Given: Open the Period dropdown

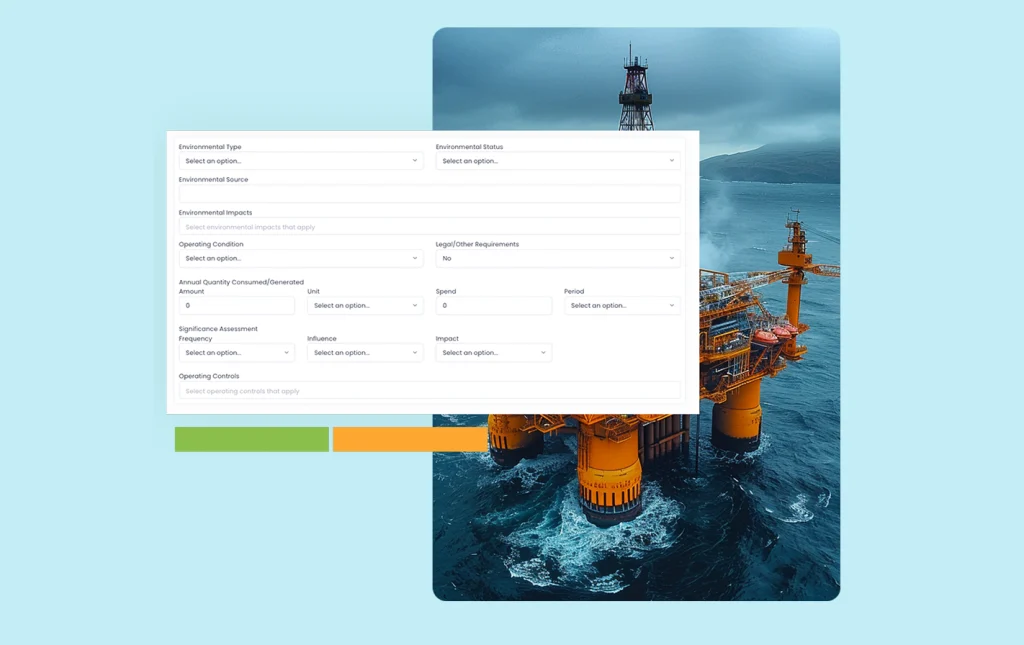Looking at the screenshot, I should pyautogui.click(x=622, y=305).
